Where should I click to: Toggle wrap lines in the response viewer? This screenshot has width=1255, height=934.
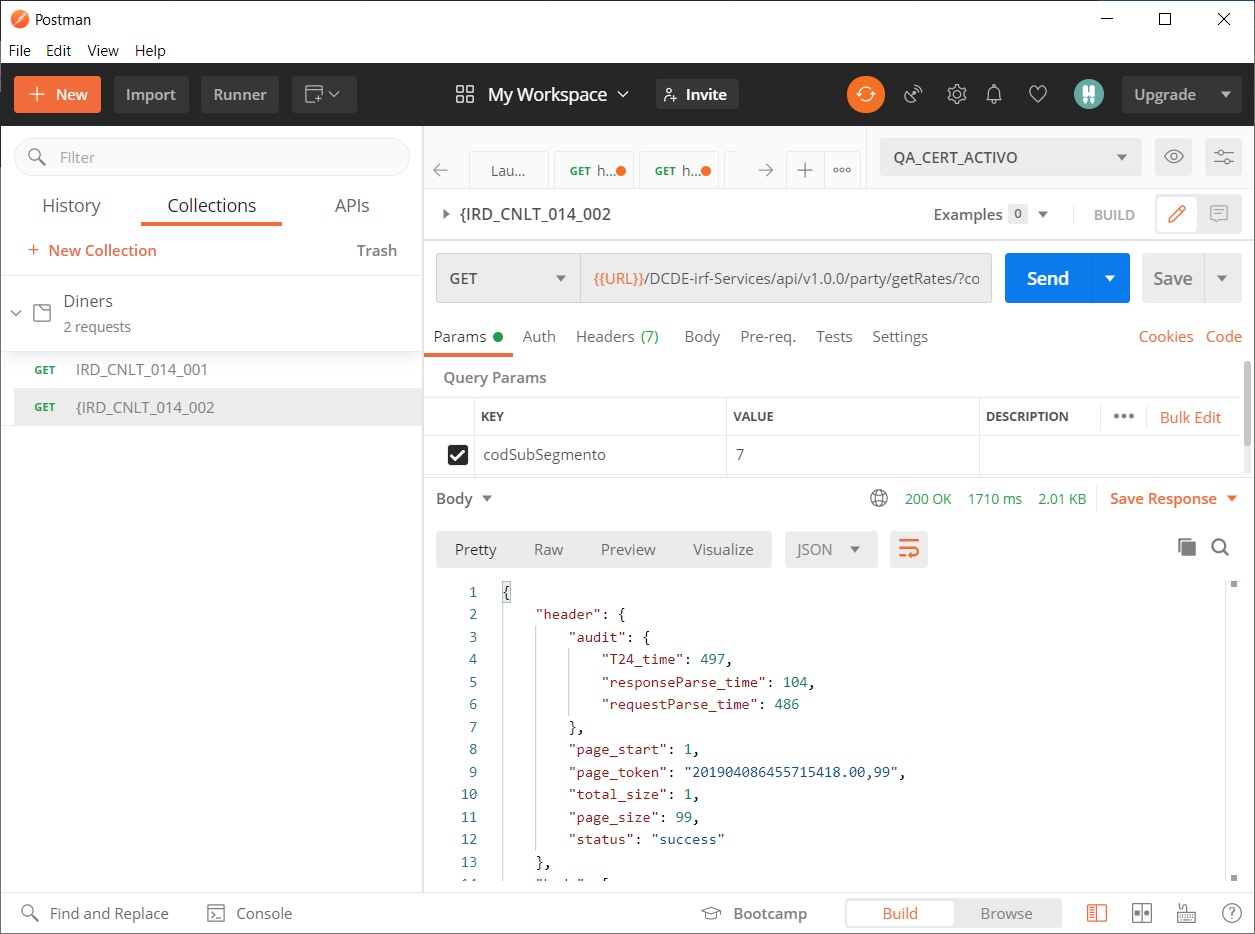click(x=908, y=549)
